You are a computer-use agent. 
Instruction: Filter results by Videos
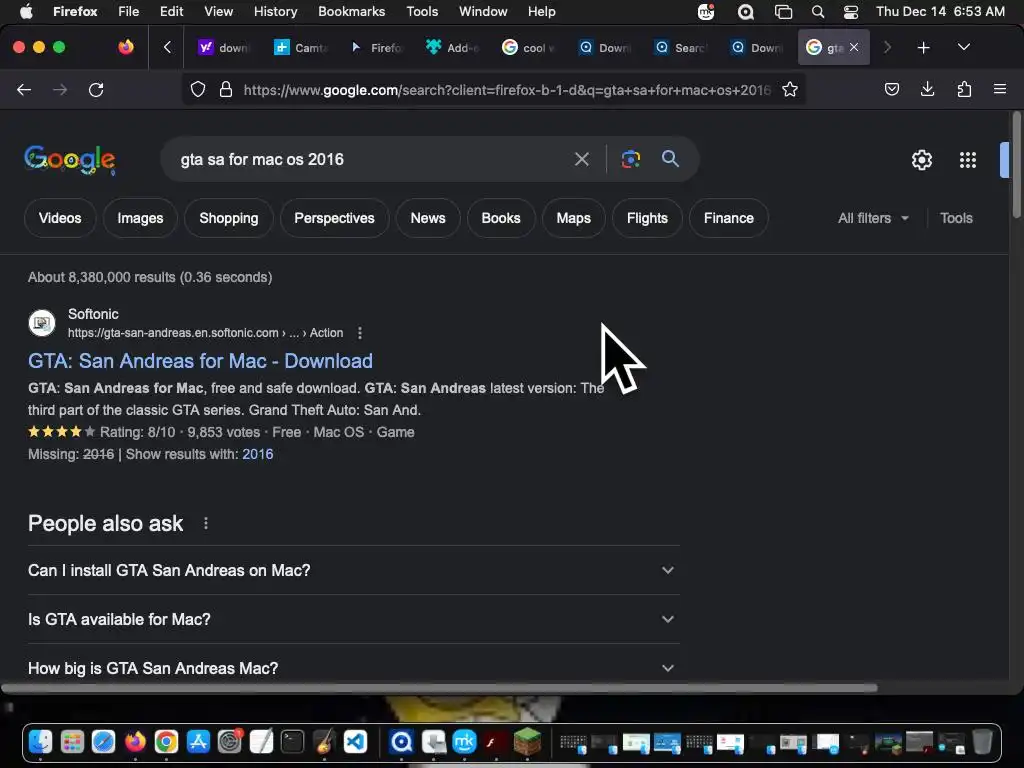(60, 218)
